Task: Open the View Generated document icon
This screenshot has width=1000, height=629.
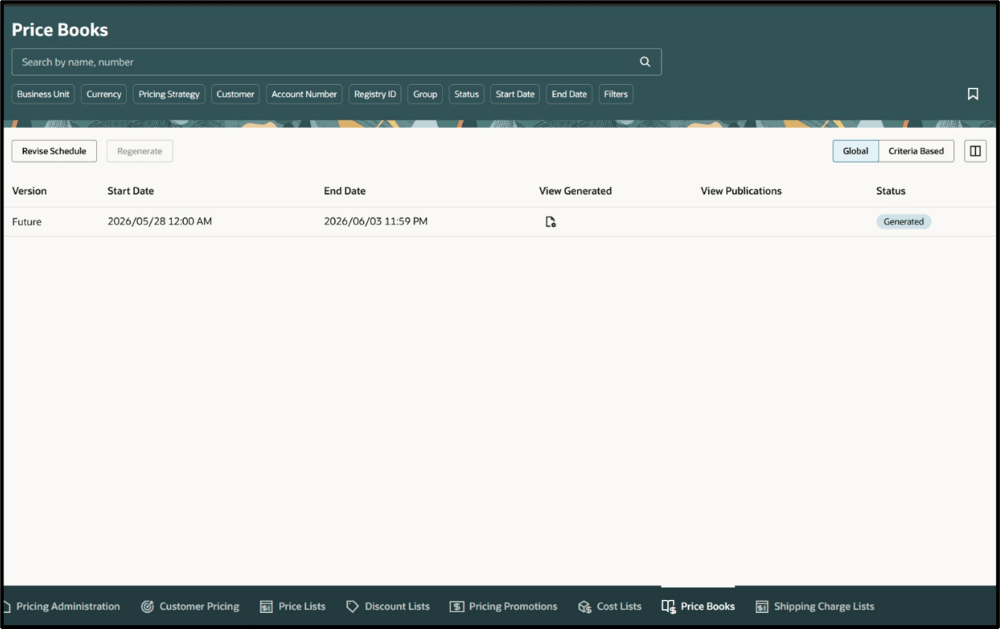Action: (550, 221)
